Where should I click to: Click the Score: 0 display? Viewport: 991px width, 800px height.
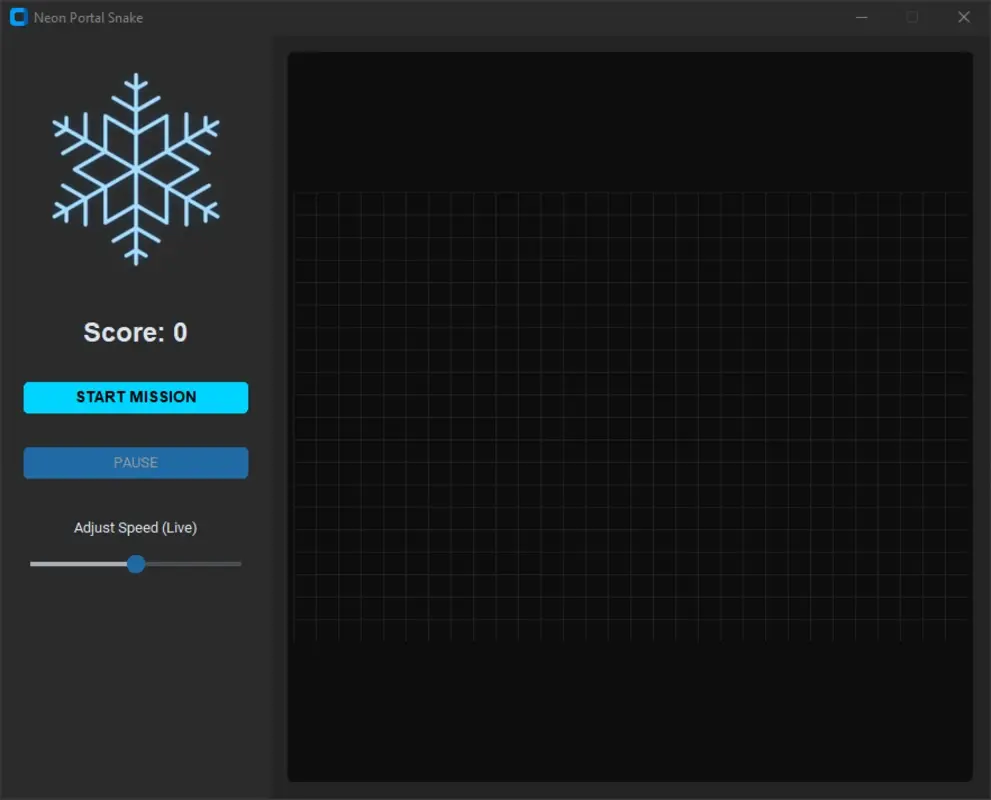point(134,332)
